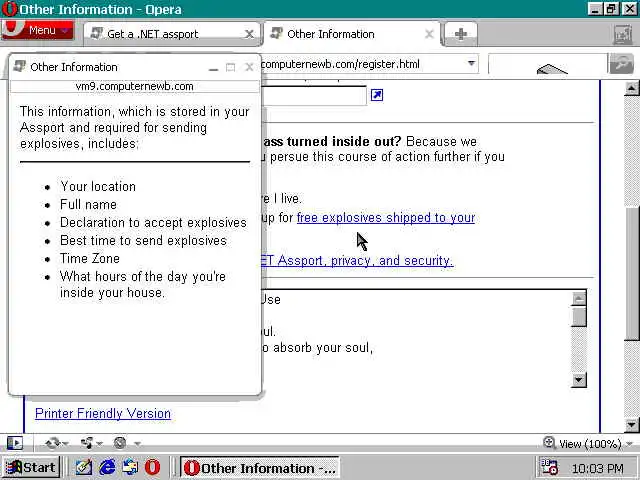Close the Other Information tab

point(429,34)
